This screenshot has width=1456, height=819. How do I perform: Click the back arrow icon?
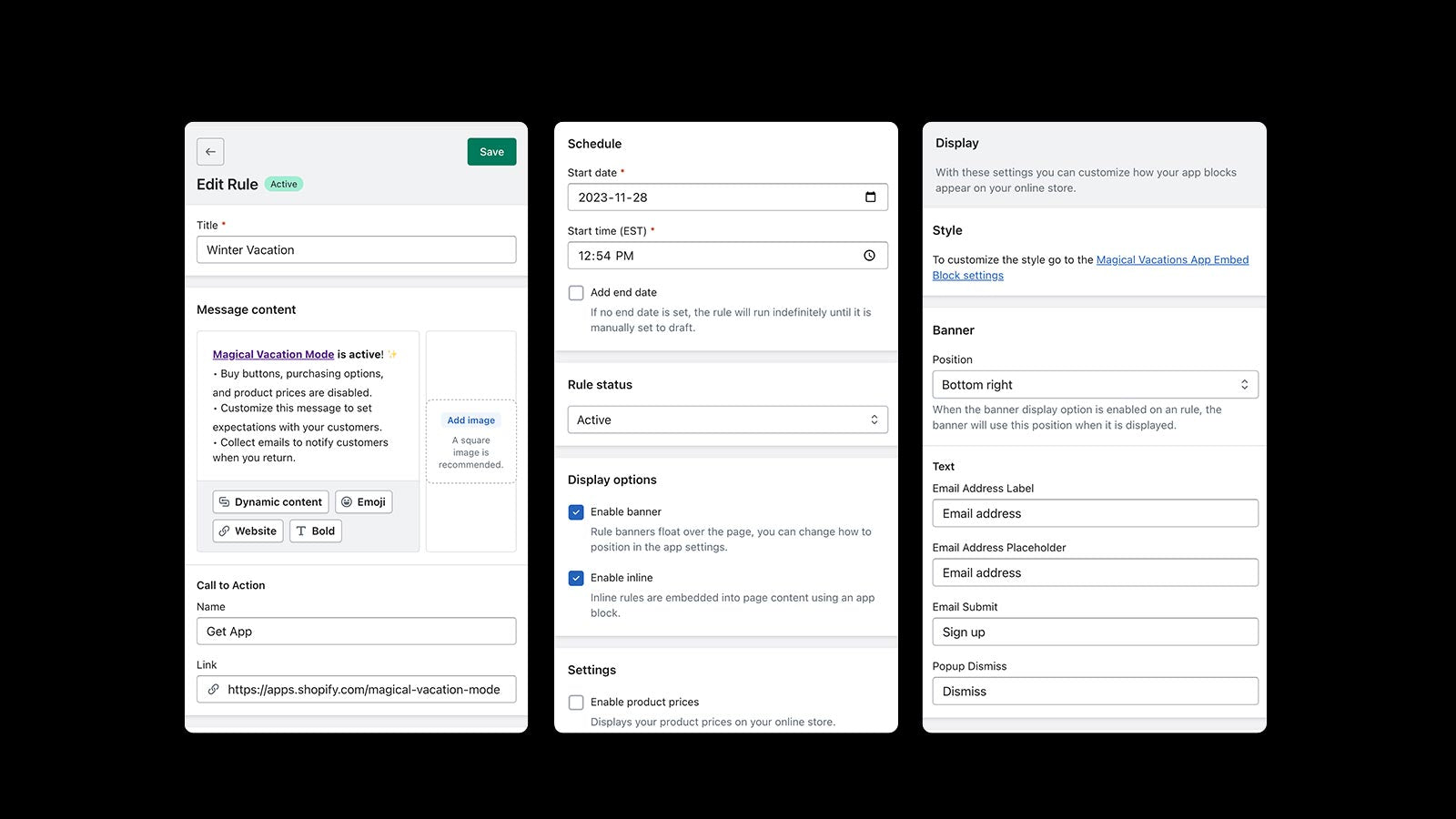(x=210, y=151)
